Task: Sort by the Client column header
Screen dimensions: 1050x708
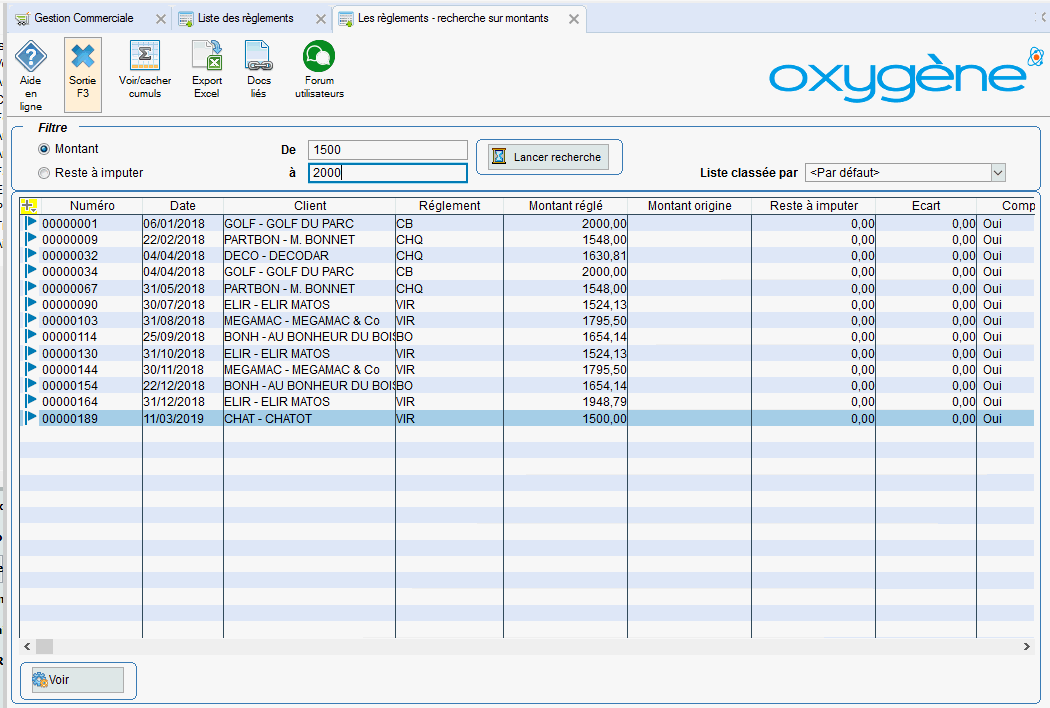Action: click(310, 206)
